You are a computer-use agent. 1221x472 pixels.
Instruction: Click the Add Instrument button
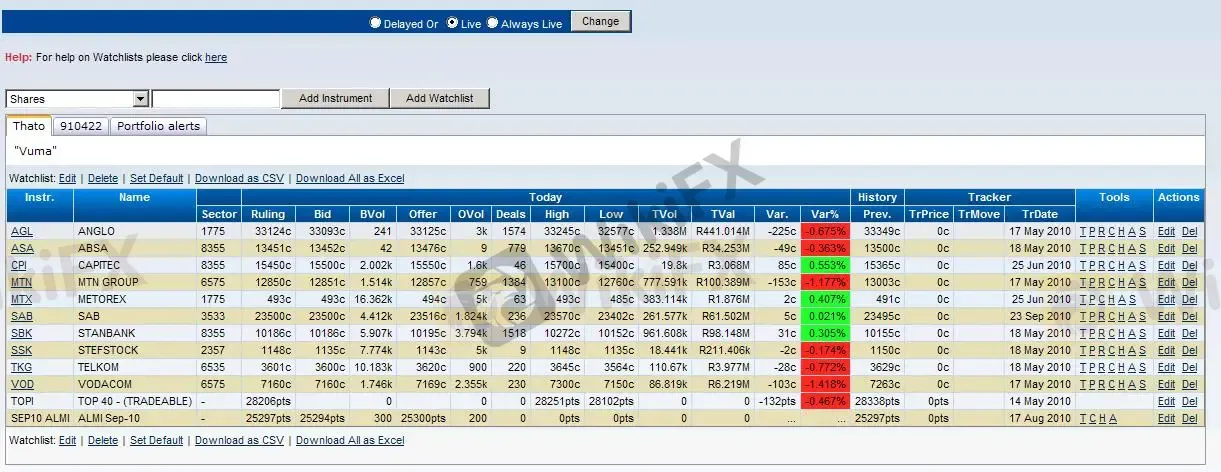pyautogui.click(x=335, y=98)
